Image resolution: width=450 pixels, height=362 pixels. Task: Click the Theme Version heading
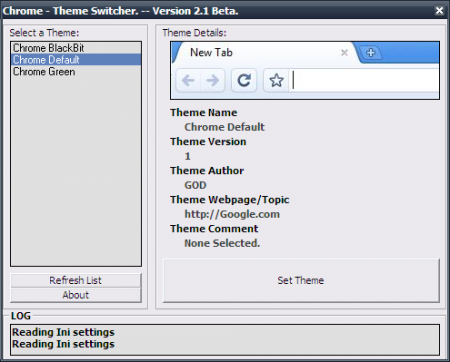[x=208, y=142]
